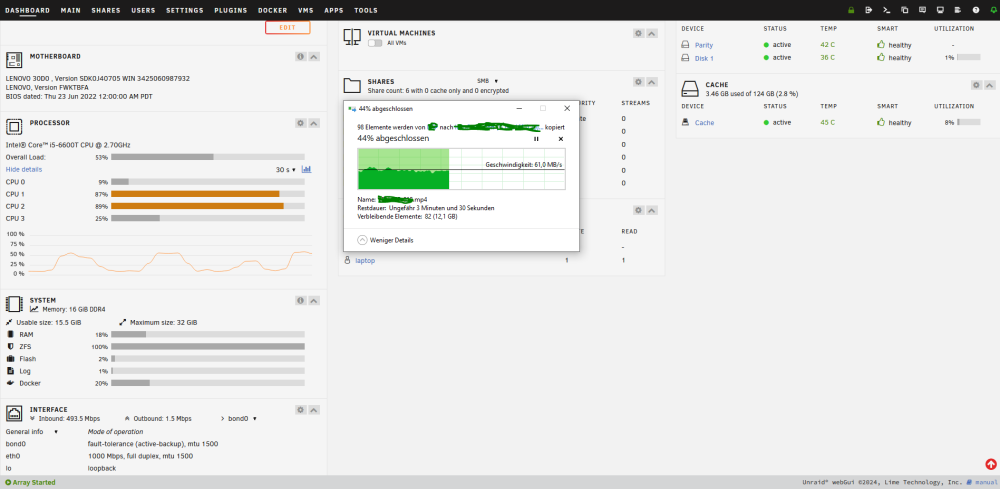Click the red back-to-top arrow
Image resolution: width=1000 pixels, height=489 pixels.
(990, 464)
